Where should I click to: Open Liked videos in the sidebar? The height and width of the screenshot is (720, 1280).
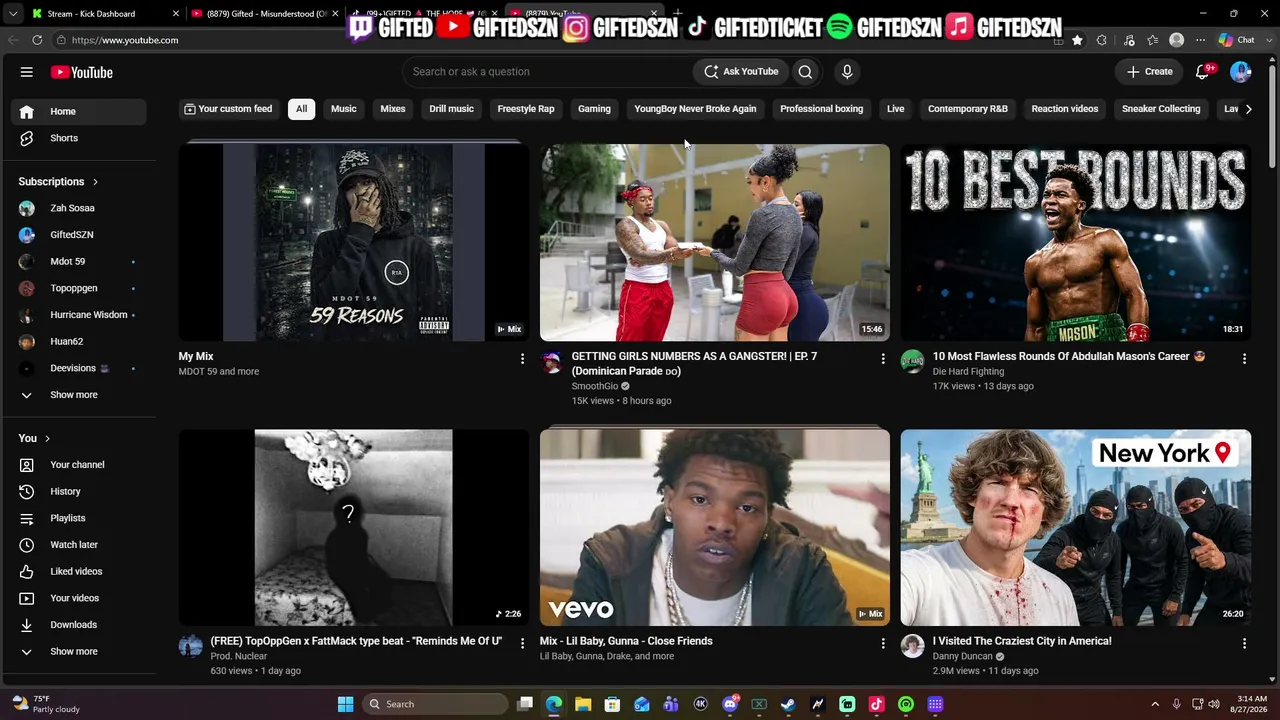point(79,571)
